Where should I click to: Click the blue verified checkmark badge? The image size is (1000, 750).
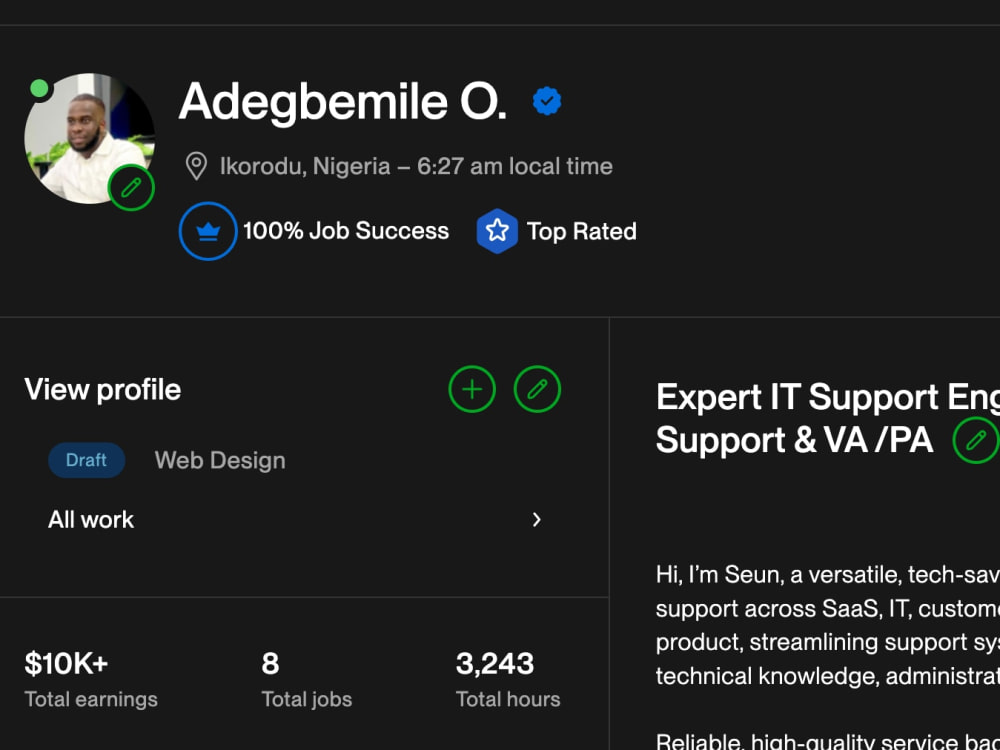547,101
